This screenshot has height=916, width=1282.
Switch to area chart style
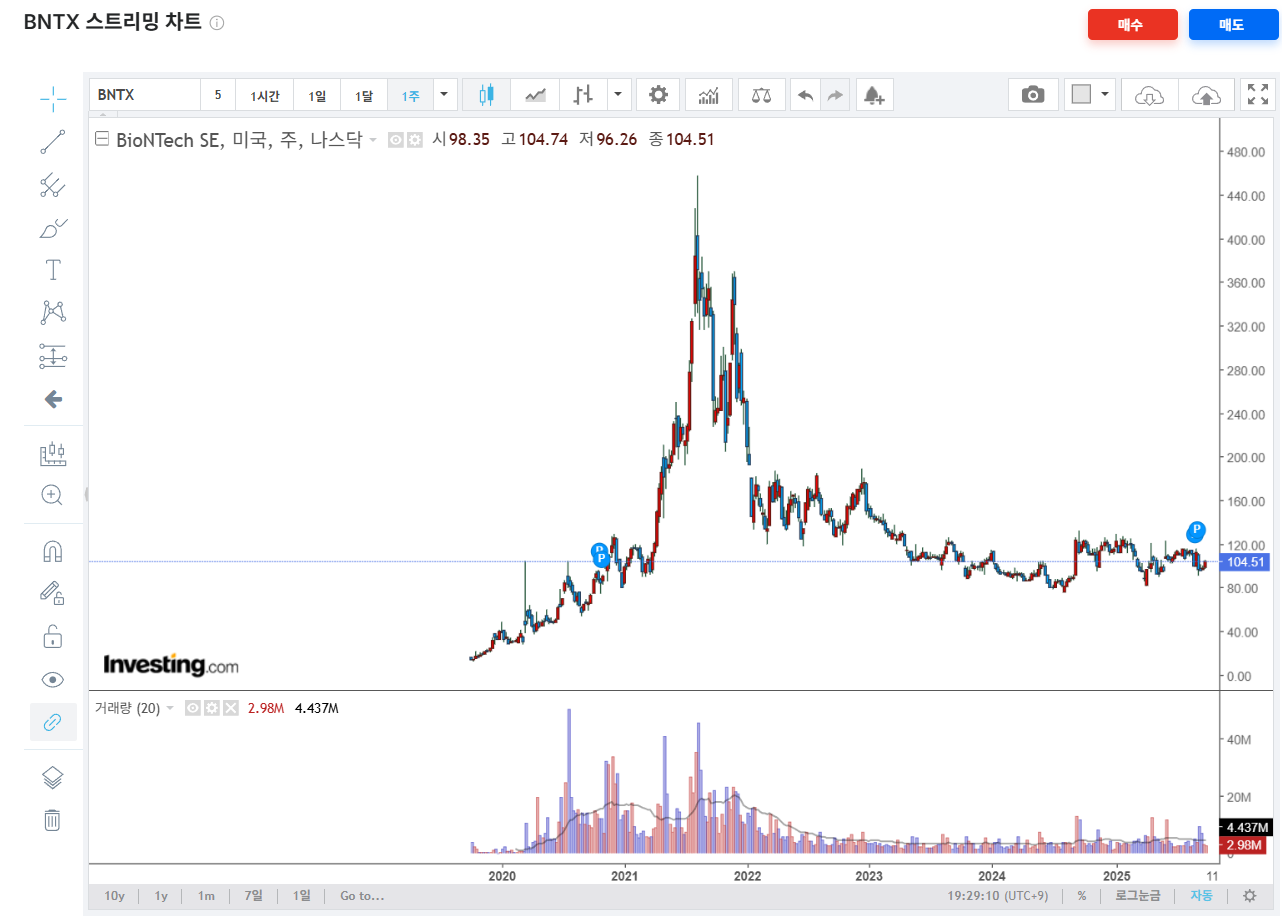coord(536,95)
